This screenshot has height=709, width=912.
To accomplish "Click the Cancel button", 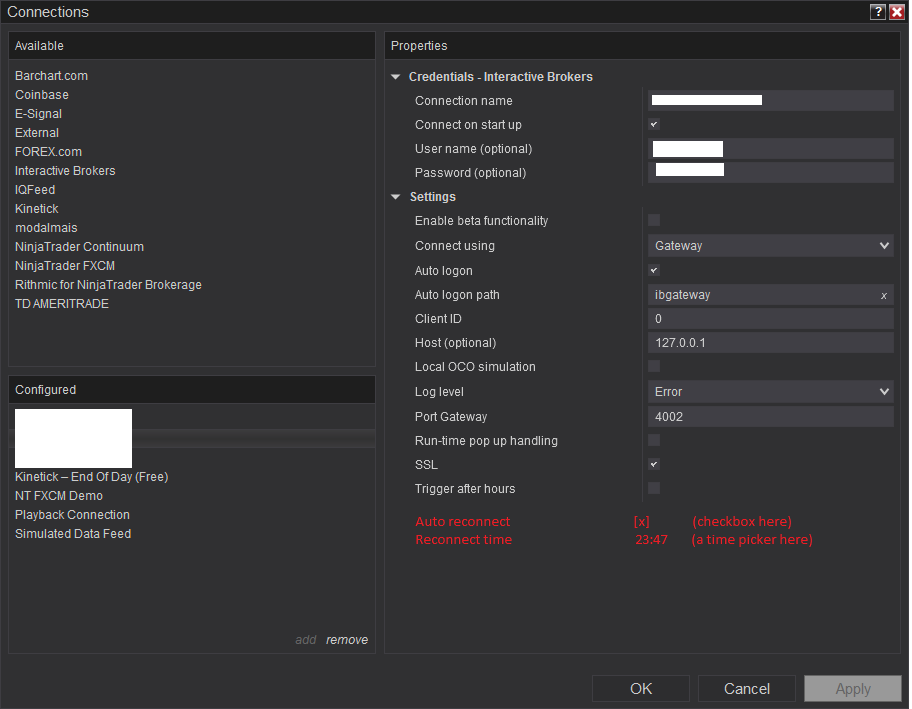I will [747, 689].
